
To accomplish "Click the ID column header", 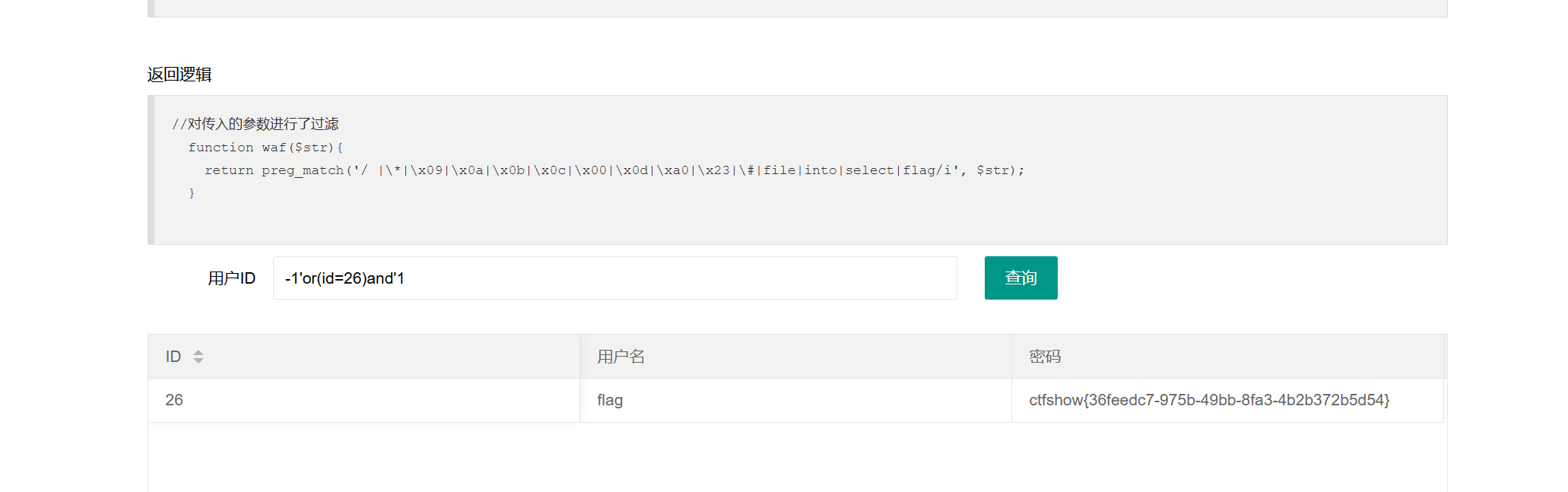I will point(363,357).
